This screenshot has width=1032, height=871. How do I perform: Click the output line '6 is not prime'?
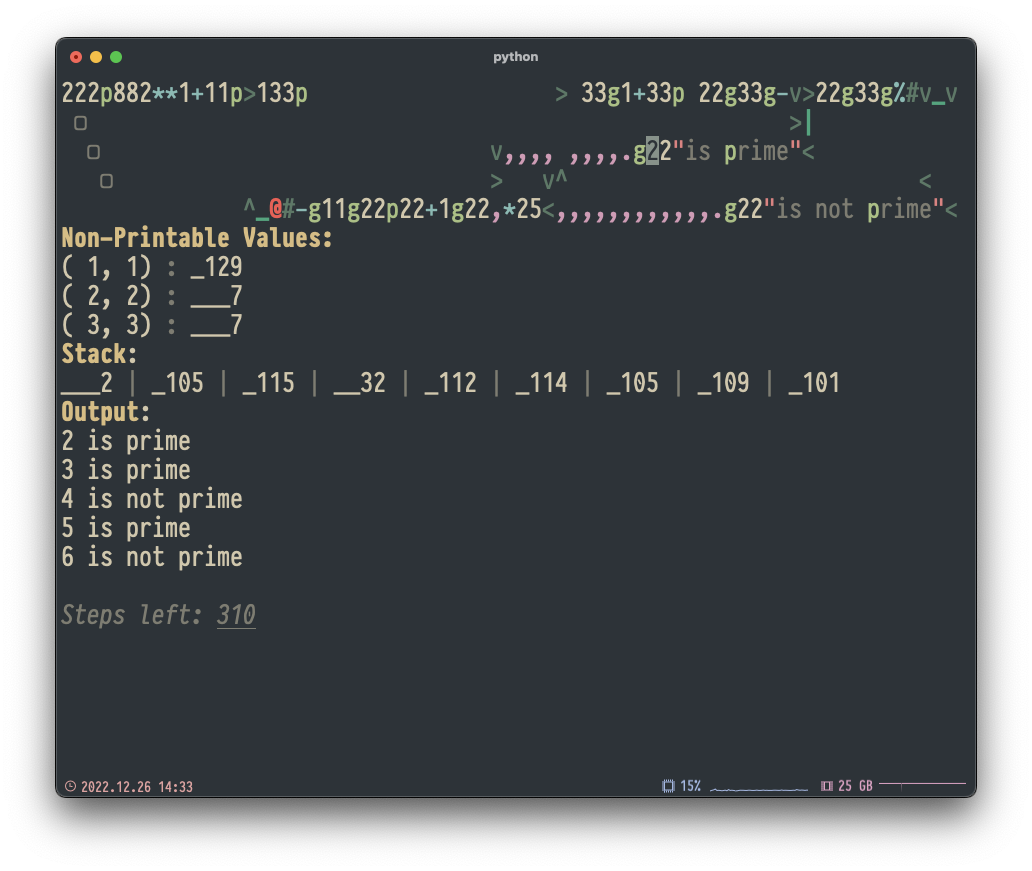(152, 557)
